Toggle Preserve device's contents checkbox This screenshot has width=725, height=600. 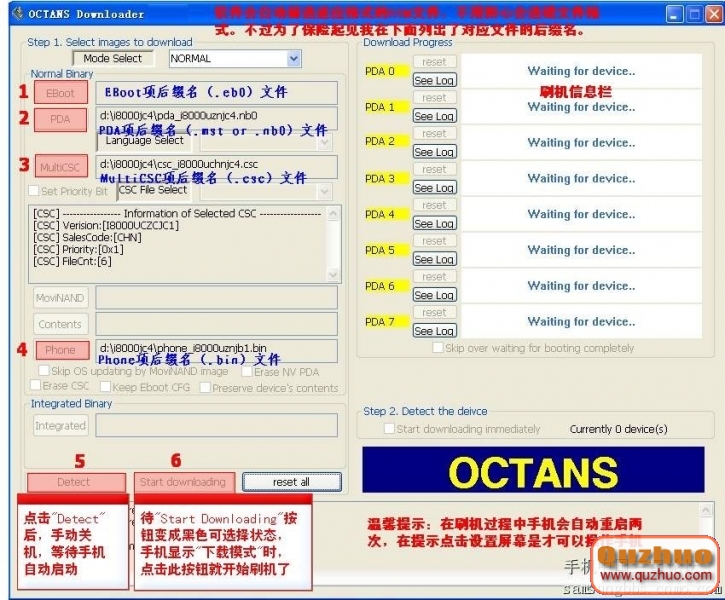205,387
